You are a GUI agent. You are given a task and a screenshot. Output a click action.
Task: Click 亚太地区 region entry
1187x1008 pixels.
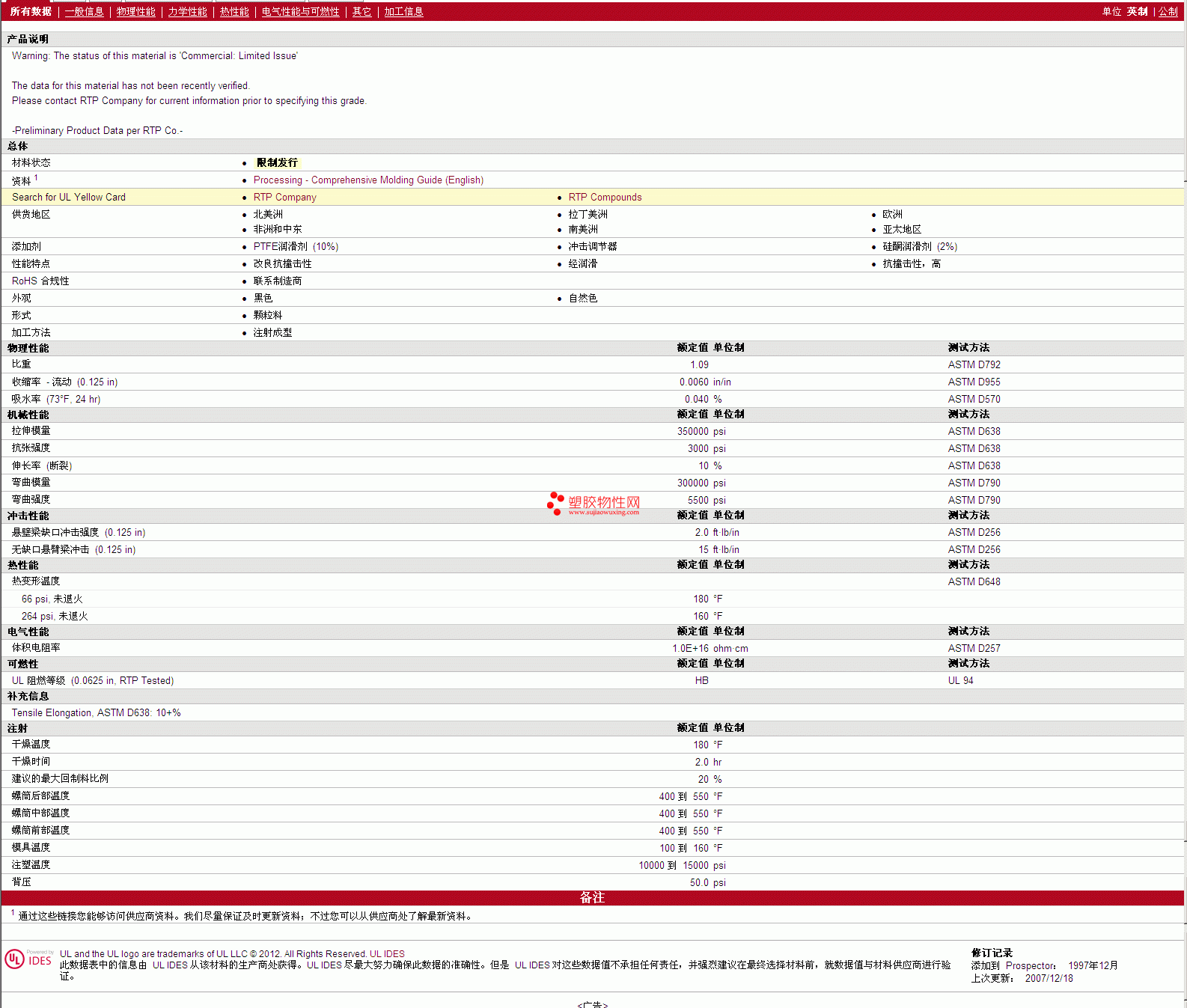pos(902,230)
